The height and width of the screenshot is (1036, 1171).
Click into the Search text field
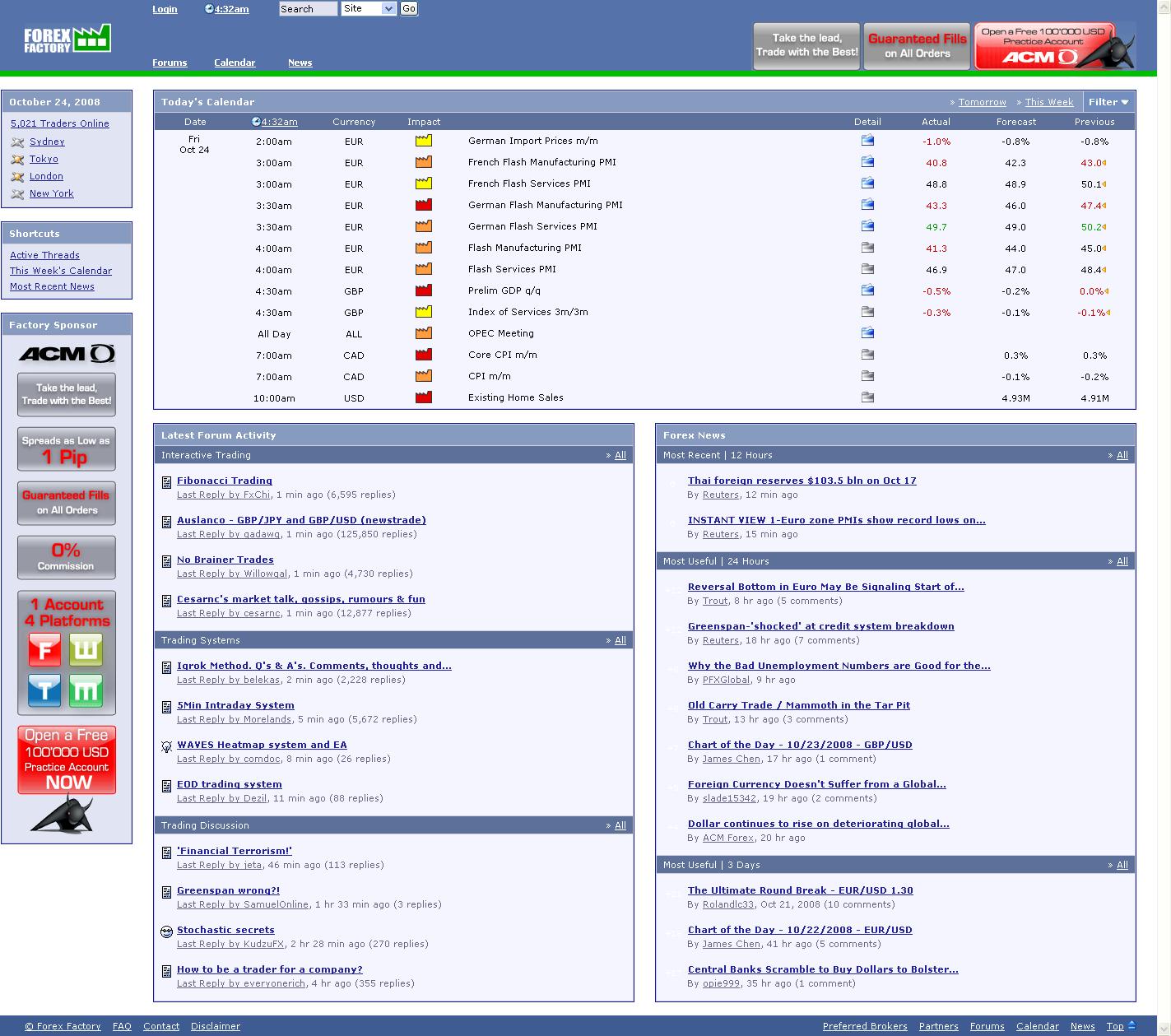308,8
